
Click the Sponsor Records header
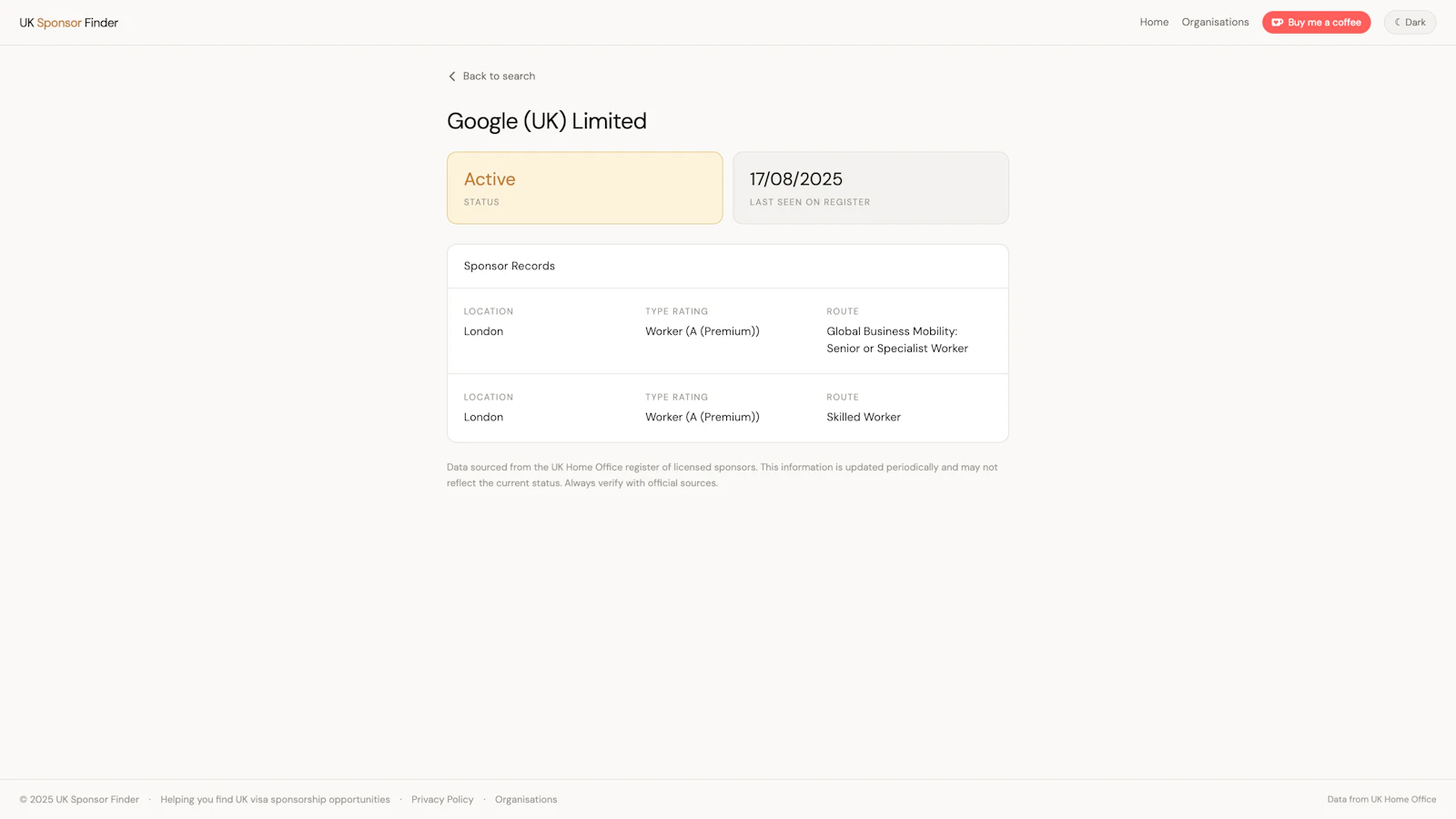[510, 266]
